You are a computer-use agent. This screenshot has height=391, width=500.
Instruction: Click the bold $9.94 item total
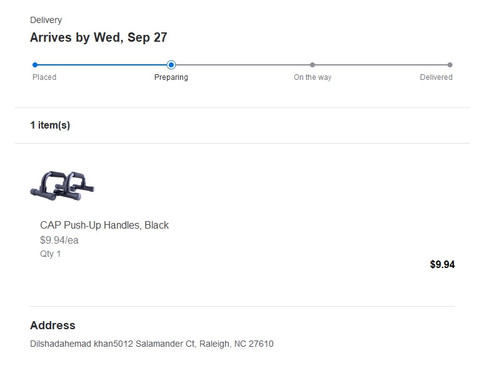(x=442, y=264)
